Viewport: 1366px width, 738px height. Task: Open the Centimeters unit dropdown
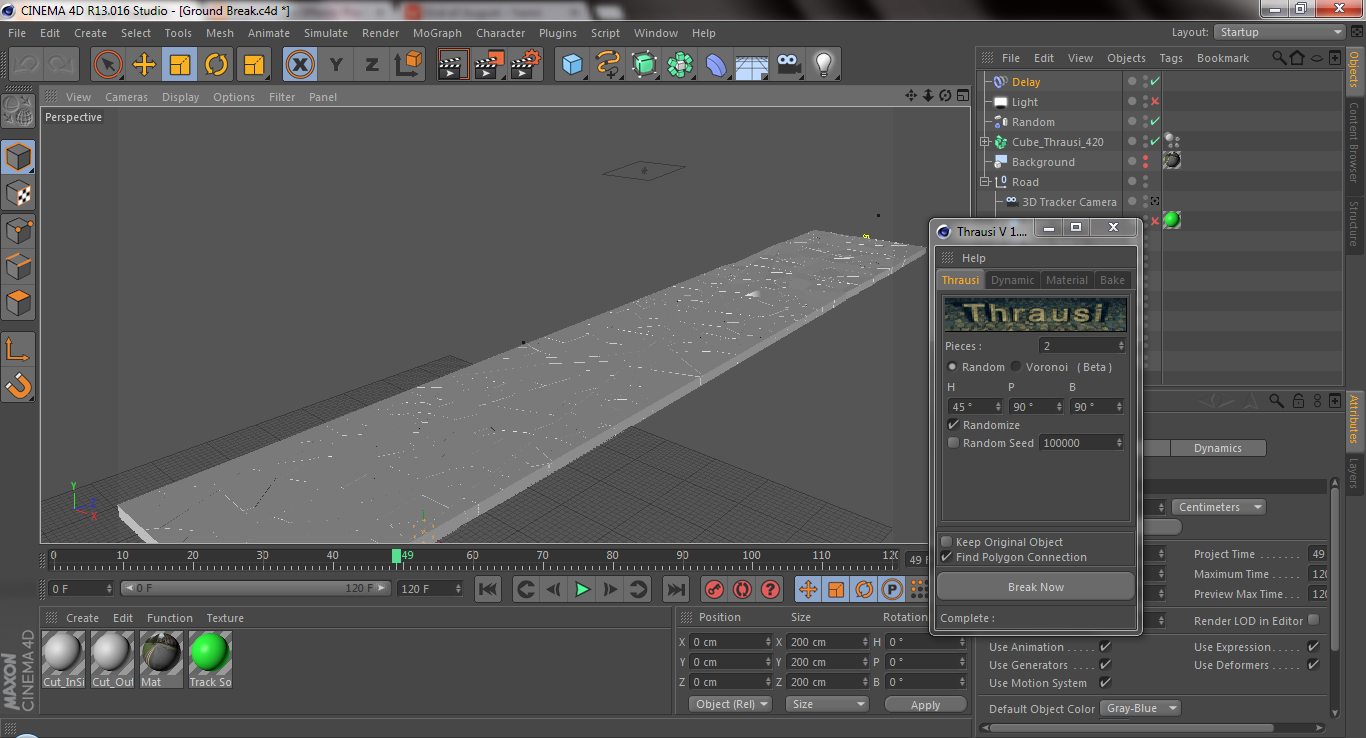(1218, 507)
